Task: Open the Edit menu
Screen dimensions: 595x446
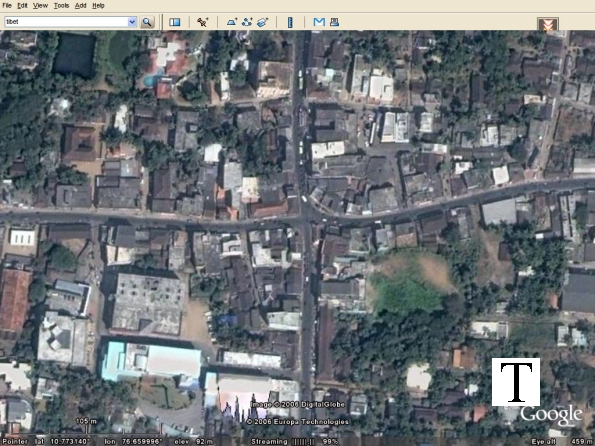Action: tap(22, 6)
